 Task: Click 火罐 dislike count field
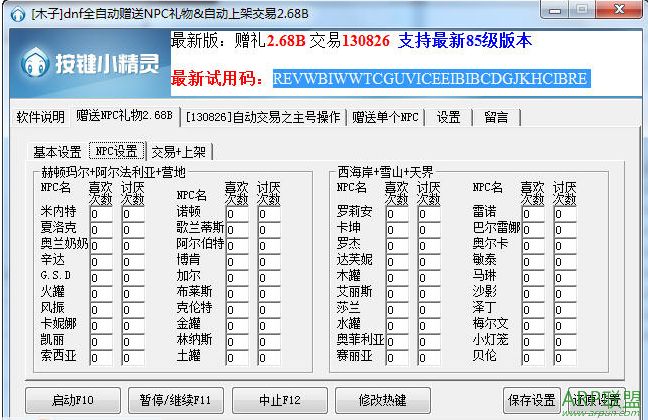[x=133, y=294]
